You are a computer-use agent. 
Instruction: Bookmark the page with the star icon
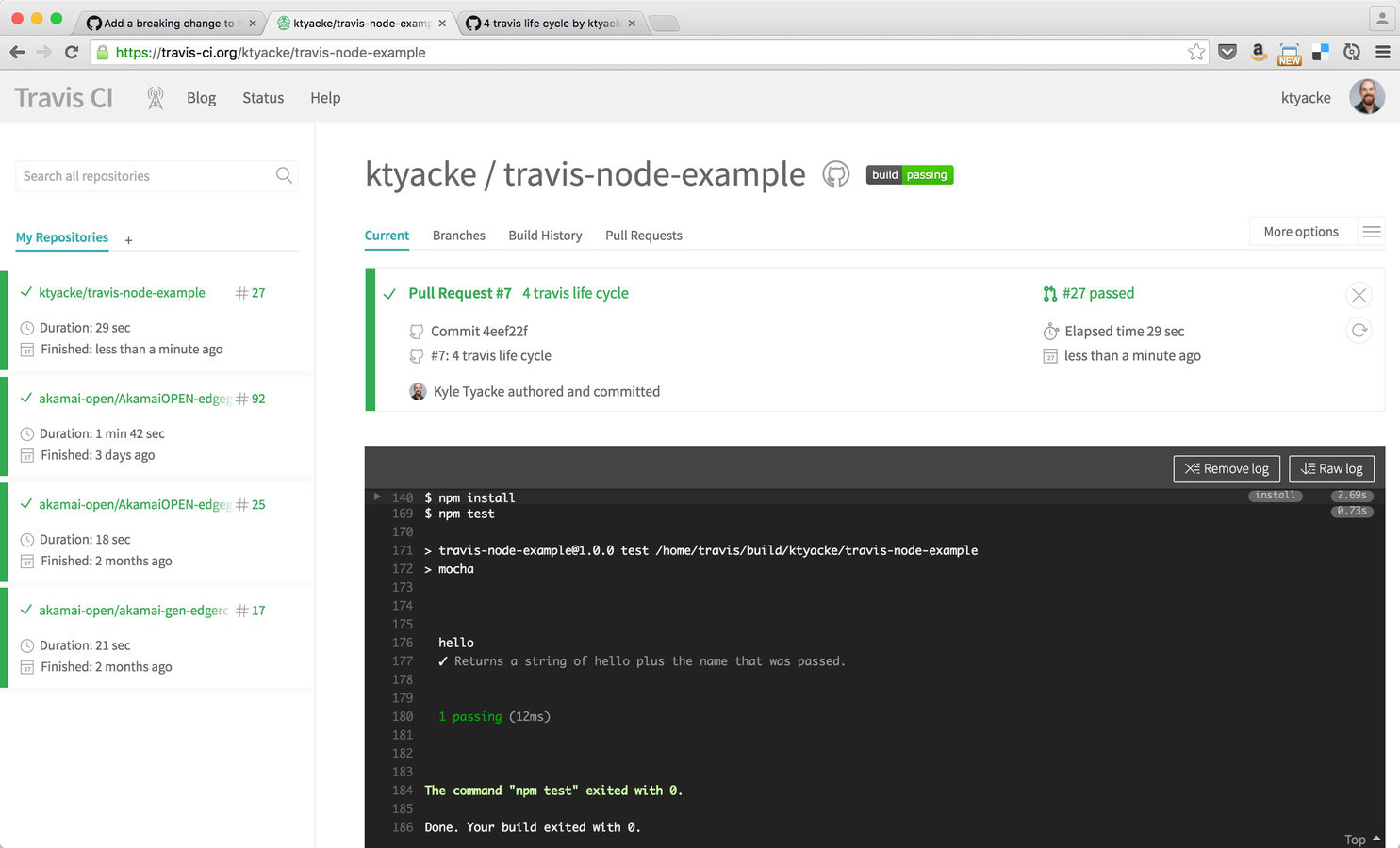[1196, 52]
